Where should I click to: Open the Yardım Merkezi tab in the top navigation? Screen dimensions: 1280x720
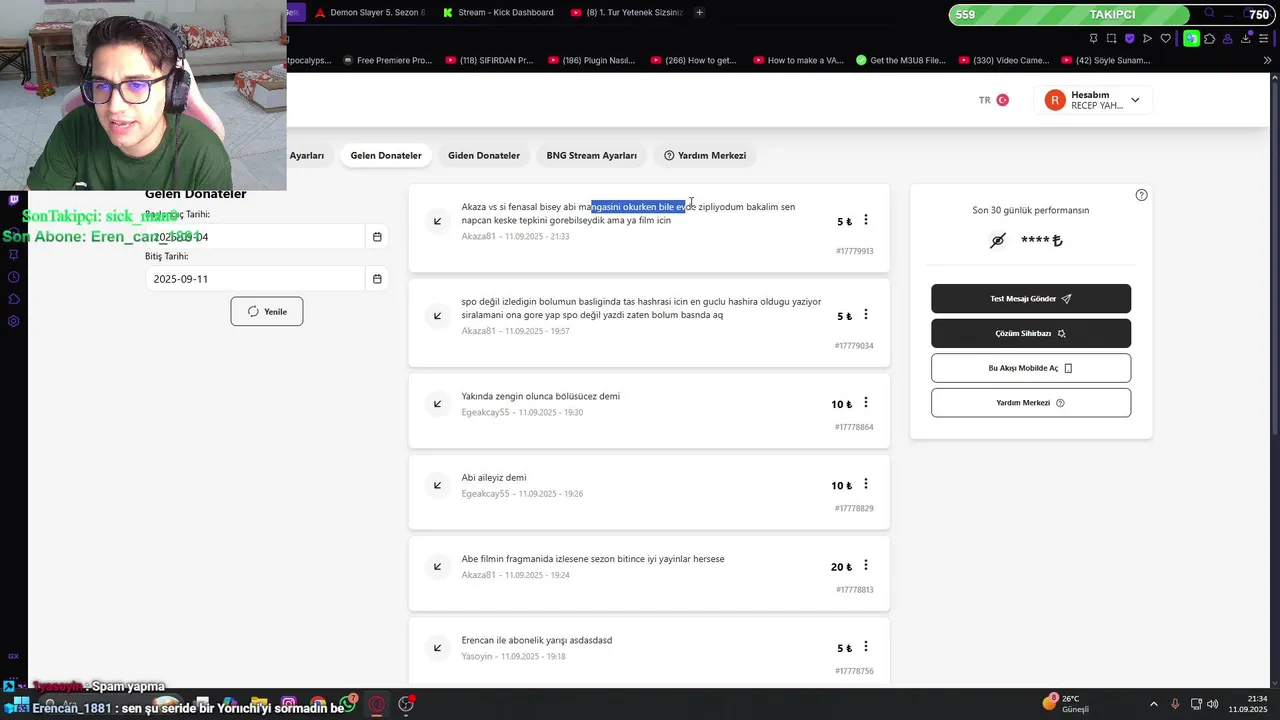tap(705, 156)
